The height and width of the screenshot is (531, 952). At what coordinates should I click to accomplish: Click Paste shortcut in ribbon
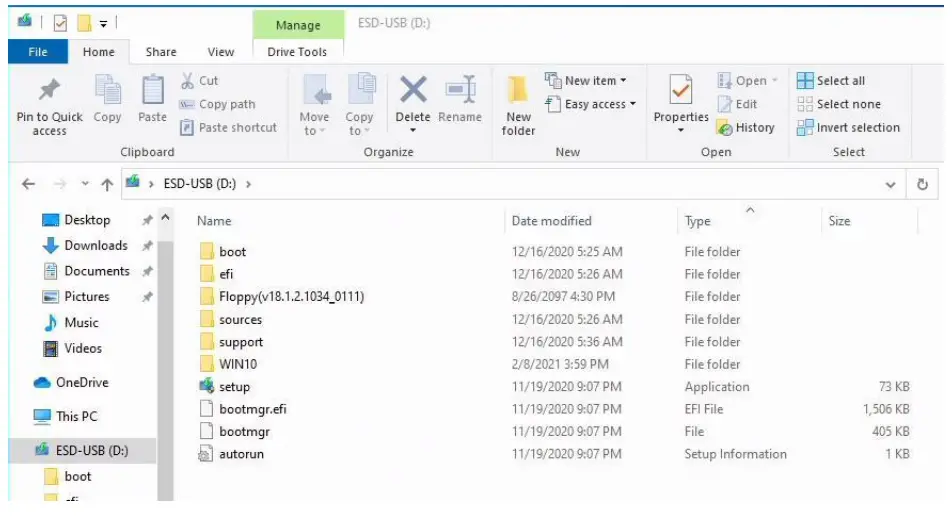(228, 127)
